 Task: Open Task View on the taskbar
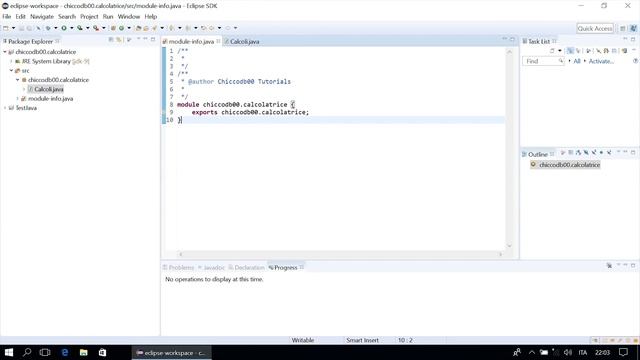45,352
